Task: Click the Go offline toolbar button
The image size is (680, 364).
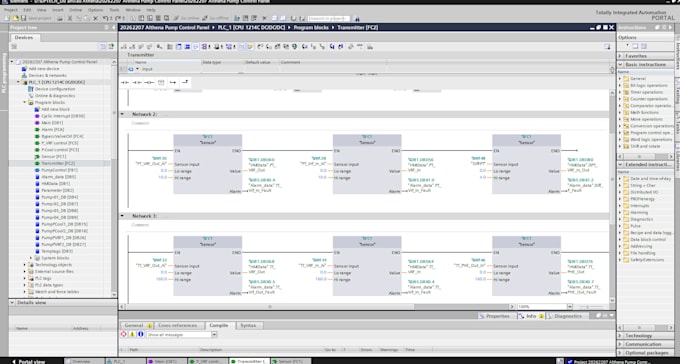Action: [x=215, y=18]
